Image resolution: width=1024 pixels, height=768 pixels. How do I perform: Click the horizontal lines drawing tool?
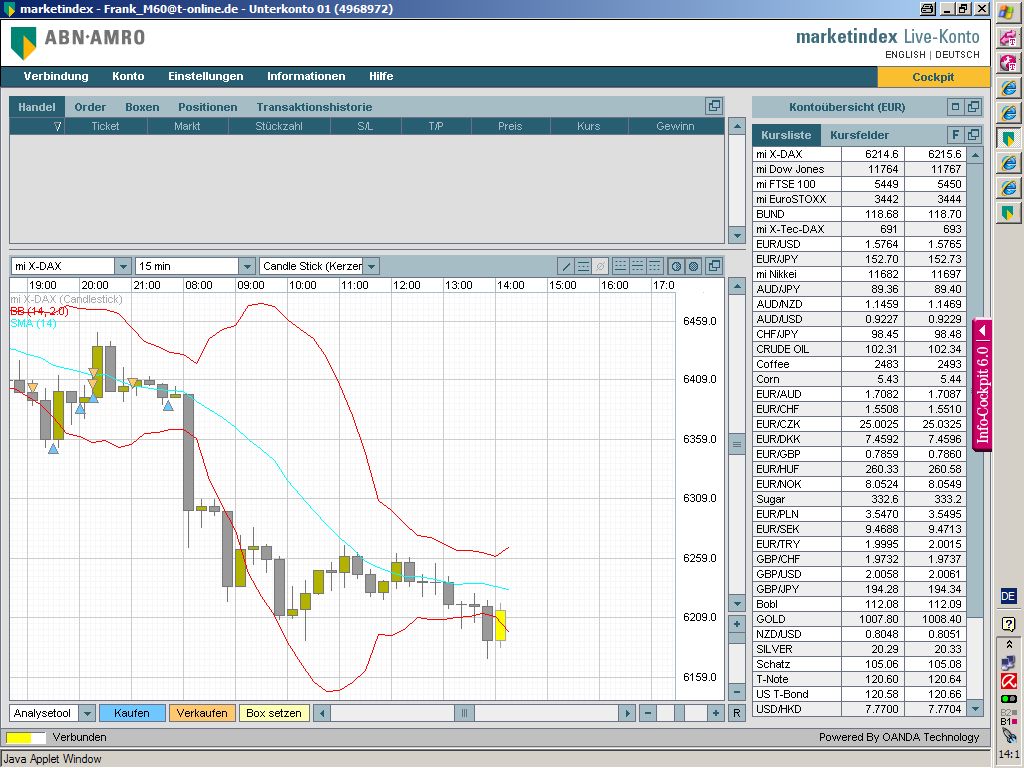pos(583,266)
